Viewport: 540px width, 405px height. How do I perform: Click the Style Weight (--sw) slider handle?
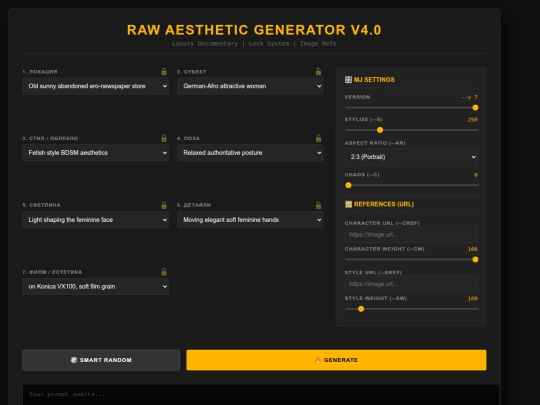click(361, 309)
